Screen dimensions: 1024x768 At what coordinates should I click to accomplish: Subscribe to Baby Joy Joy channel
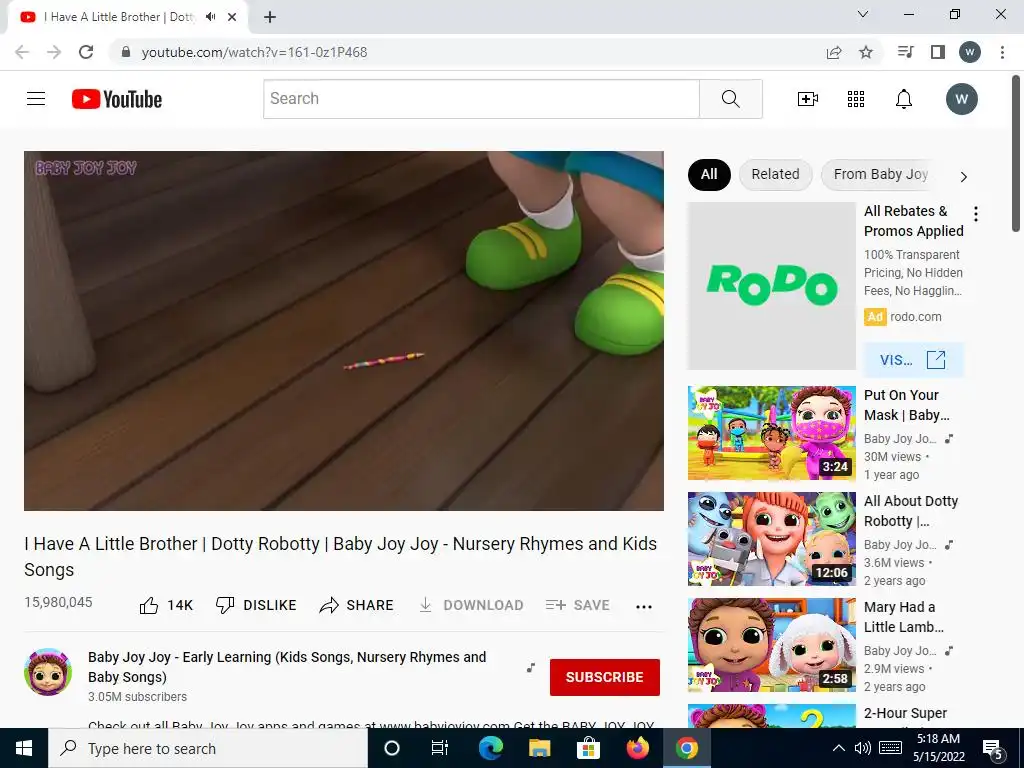click(x=605, y=677)
